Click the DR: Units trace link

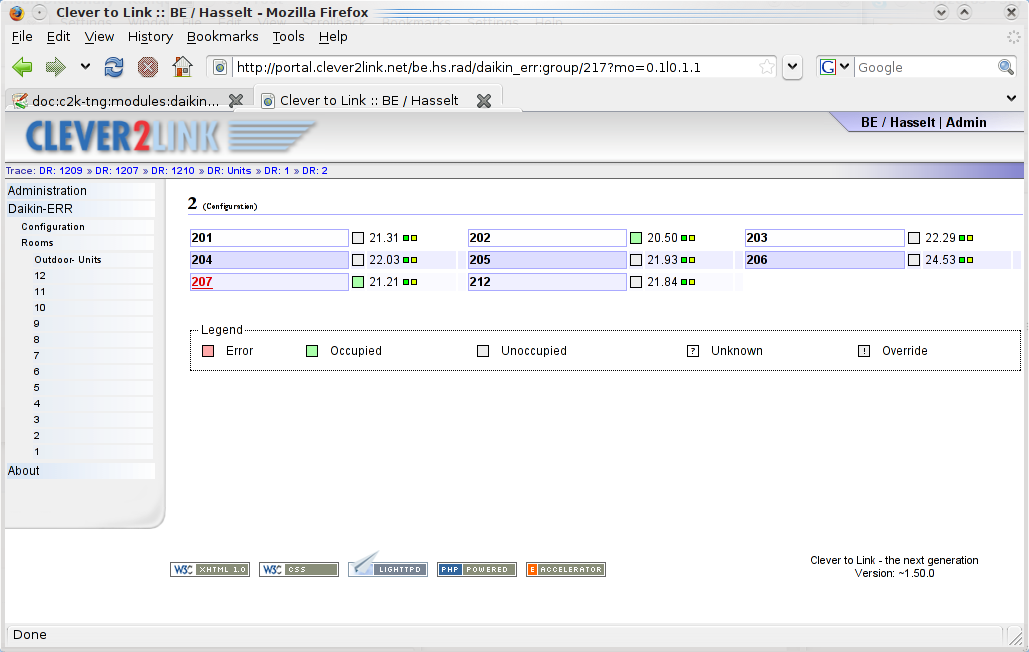(x=229, y=171)
